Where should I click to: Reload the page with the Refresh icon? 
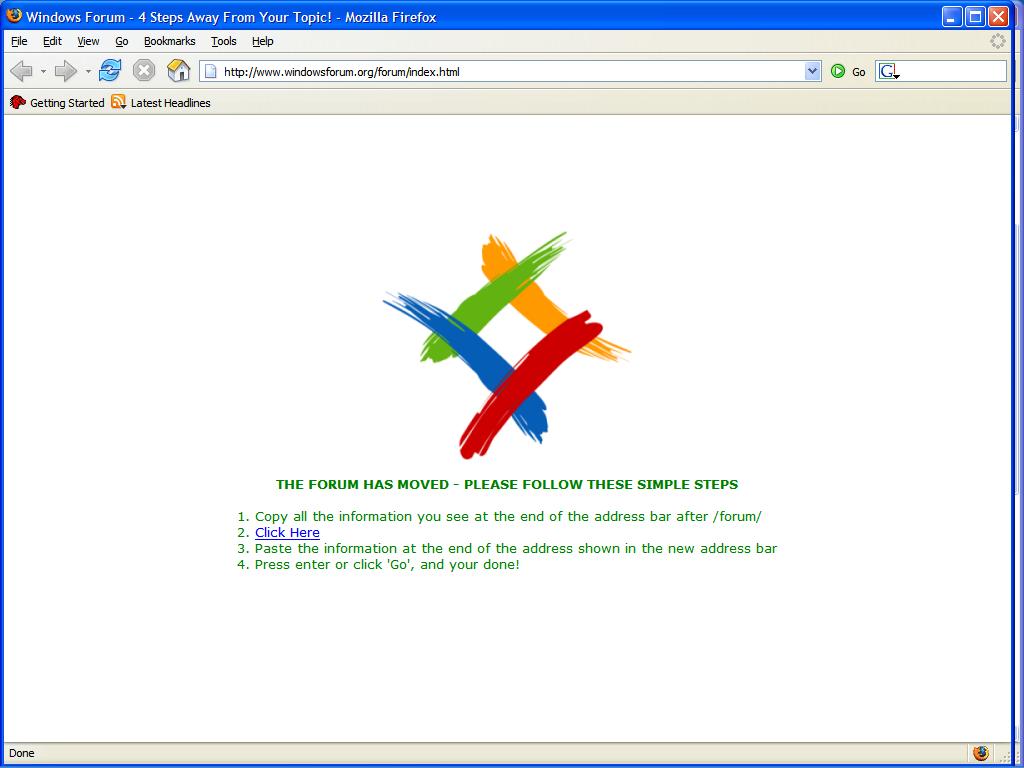(110, 71)
